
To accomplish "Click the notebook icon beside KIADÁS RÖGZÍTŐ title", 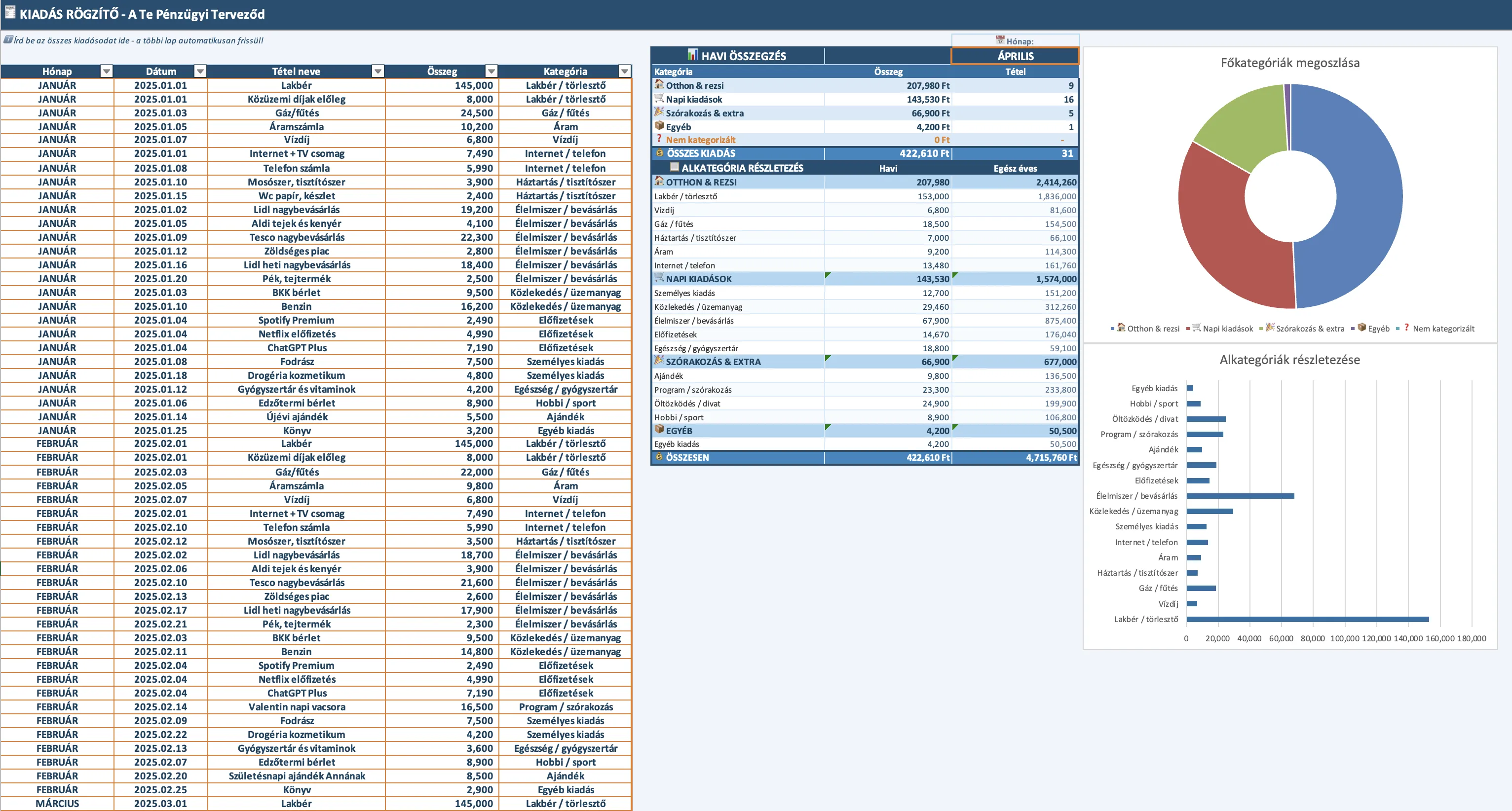I will 10,12.
